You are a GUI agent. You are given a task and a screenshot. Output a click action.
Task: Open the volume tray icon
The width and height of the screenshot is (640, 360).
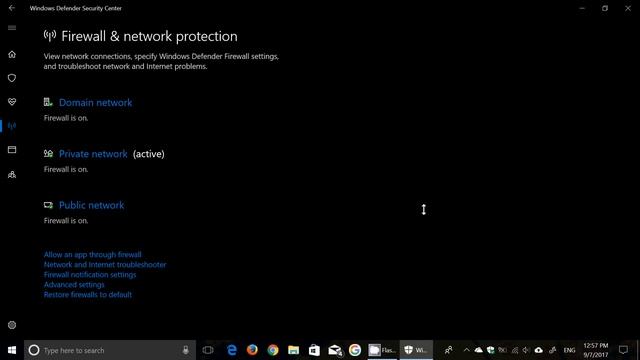pos(526,350)
